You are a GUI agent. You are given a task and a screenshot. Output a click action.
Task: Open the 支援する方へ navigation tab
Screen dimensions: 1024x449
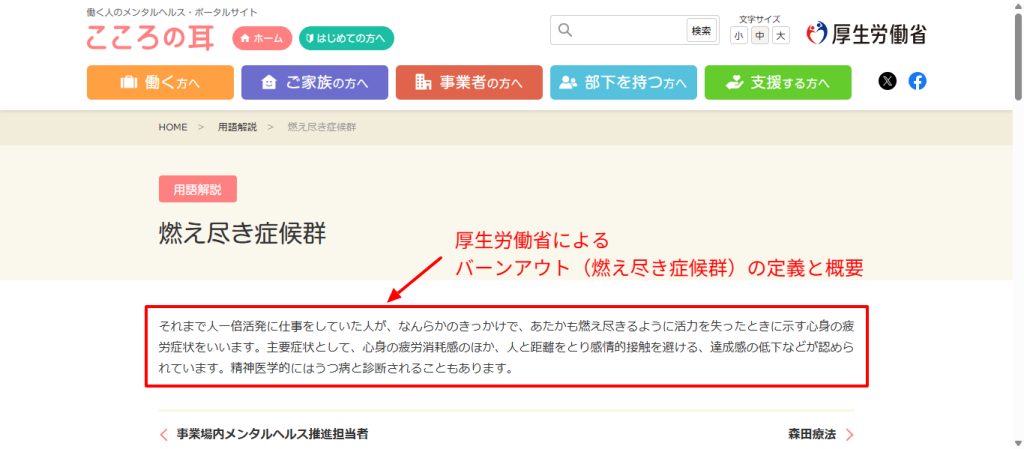[x=778, y=82]
